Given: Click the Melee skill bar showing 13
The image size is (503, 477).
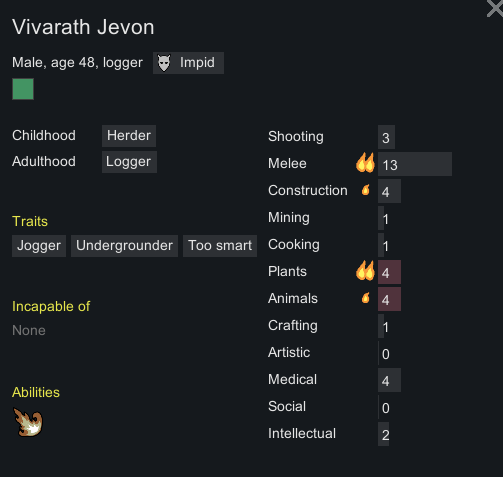Looking at the screenshot, I should click(415, 164).
